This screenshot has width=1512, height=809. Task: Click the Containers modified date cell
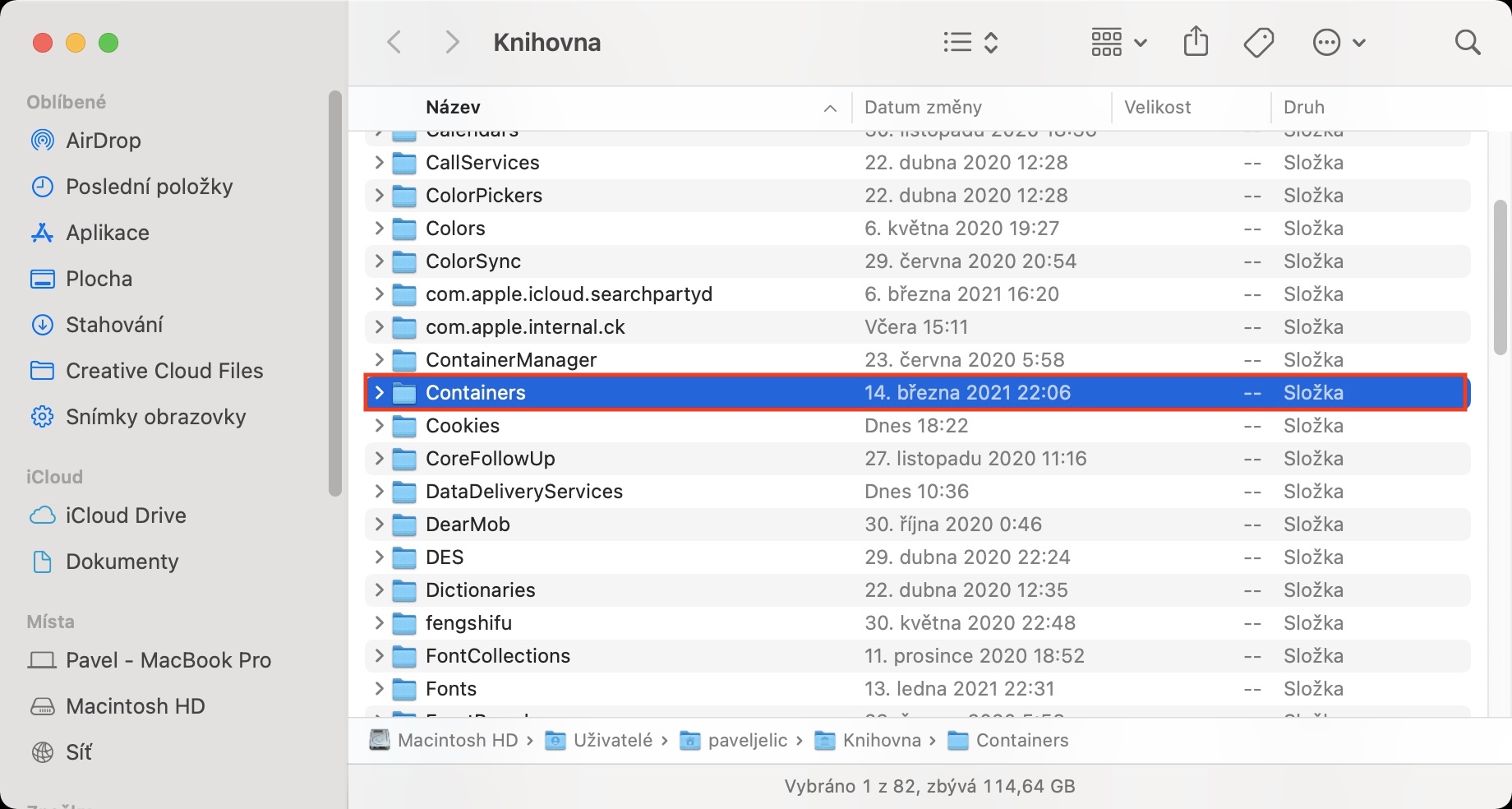point(967,392)
